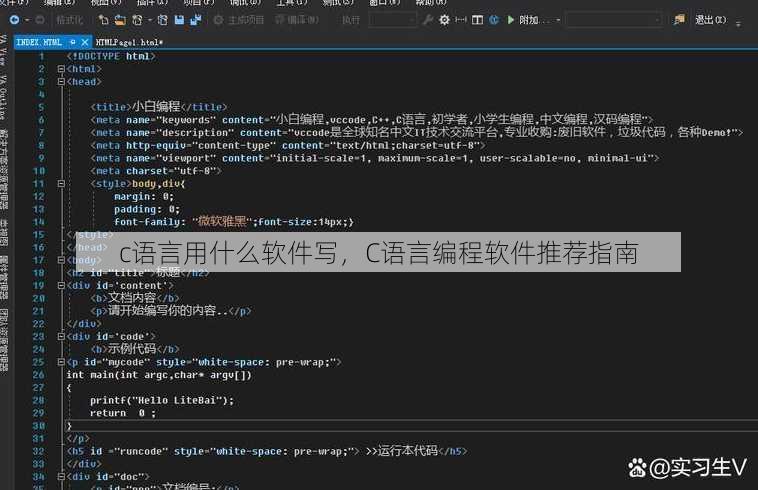758x490 pixels.
Task: Click the h5 id="runcode" line
Action: coord(267,451)
